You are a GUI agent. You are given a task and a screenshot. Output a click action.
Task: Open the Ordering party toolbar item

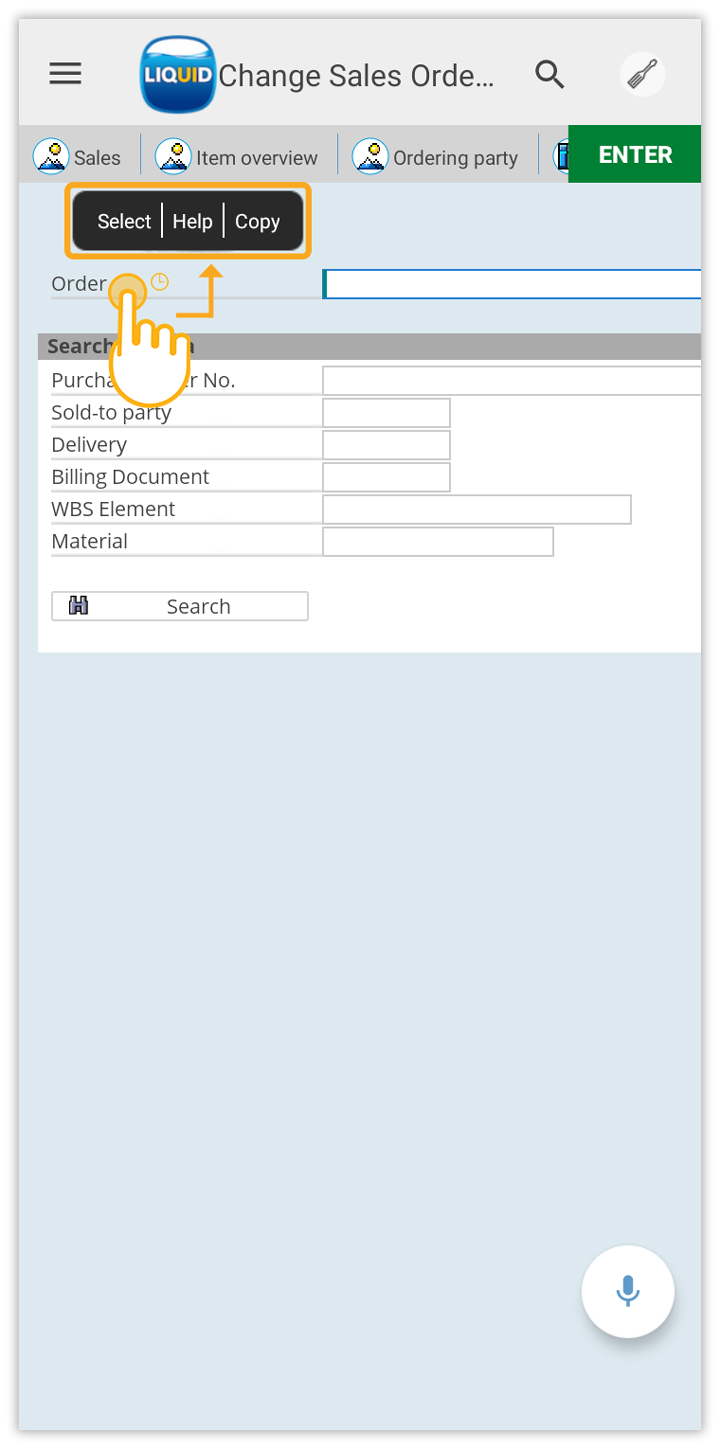(x=435, y=157)
